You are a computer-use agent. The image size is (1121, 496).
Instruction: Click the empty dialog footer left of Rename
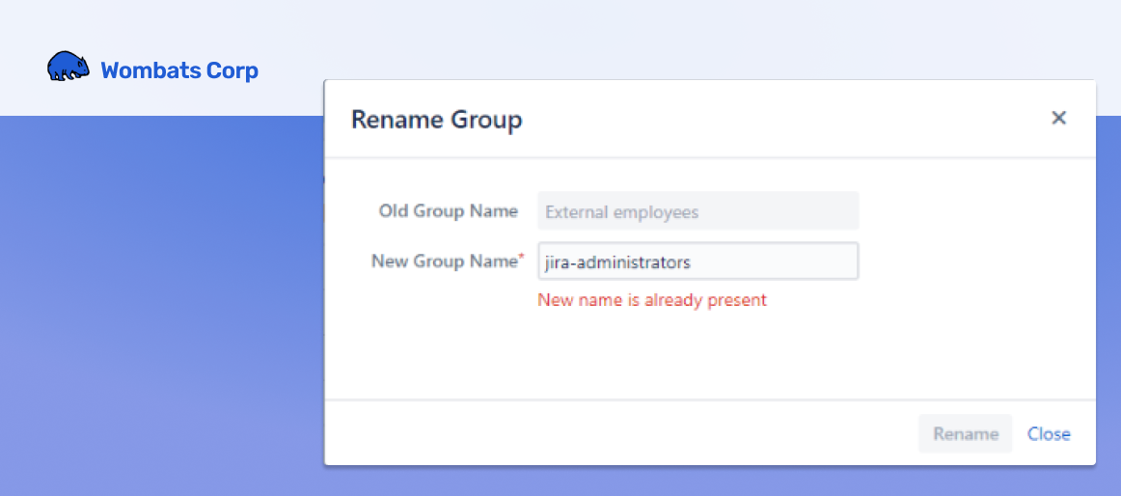pyautogui.click(x=600, y=434)
